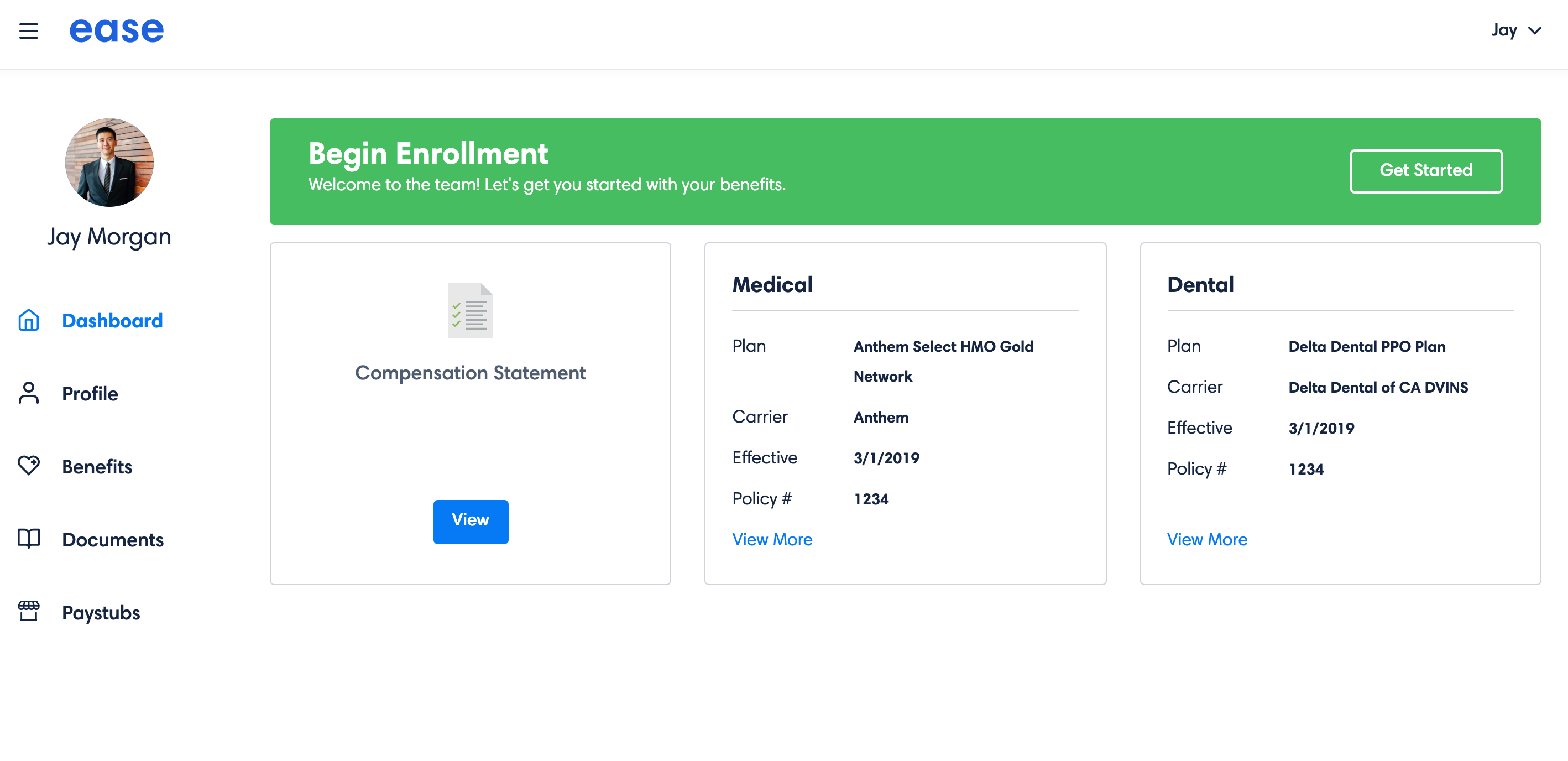
Task: Click View More under Medical
Action: 772,539
